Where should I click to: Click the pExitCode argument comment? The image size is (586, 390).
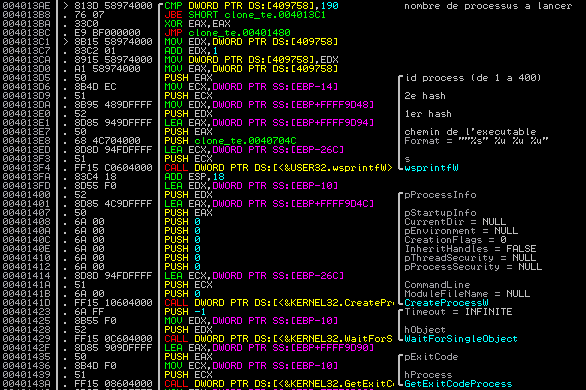[431, 357]
